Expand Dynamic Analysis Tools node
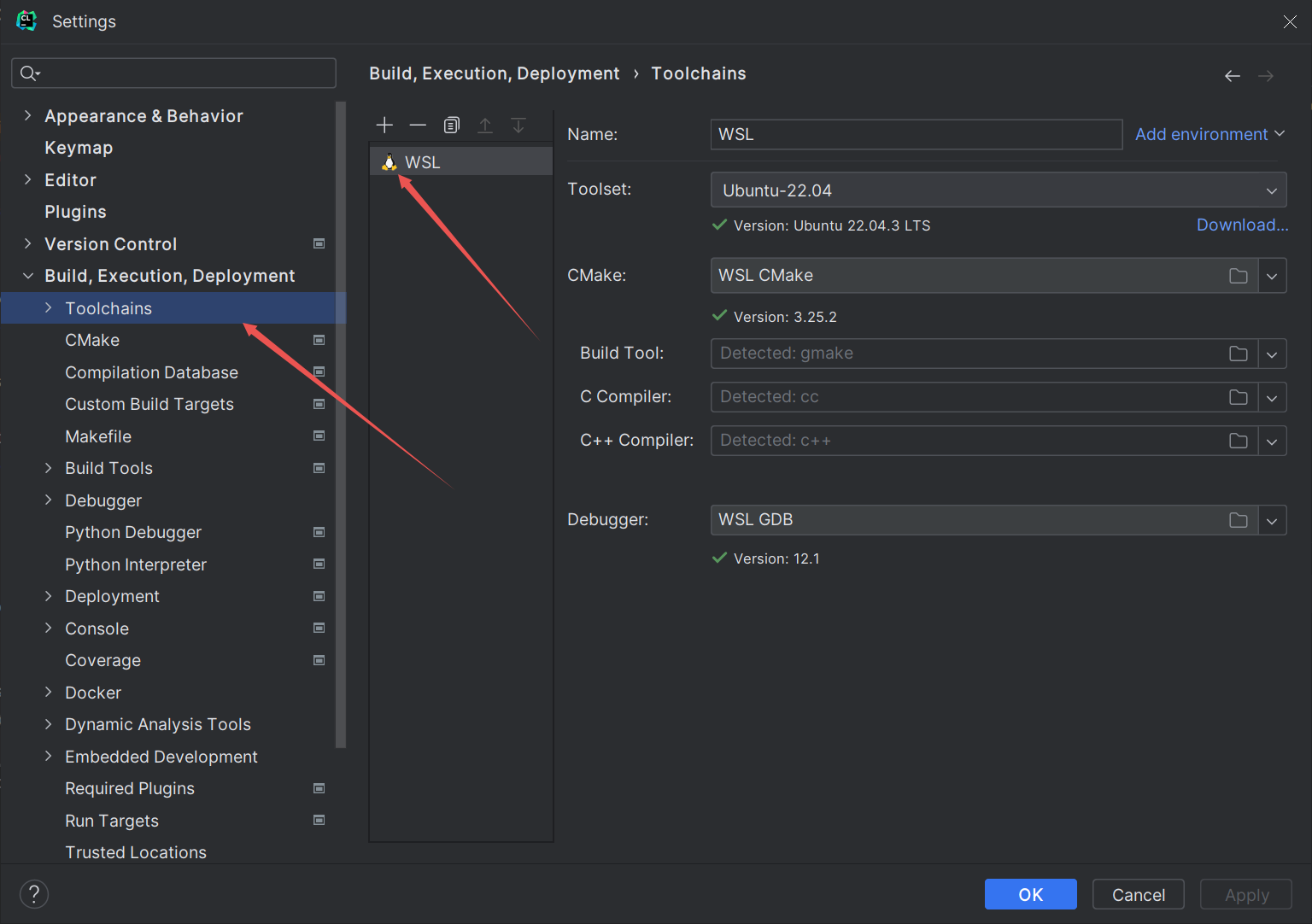The width and height of the screenshot is (1312, 924). click(x=48, y=724)
